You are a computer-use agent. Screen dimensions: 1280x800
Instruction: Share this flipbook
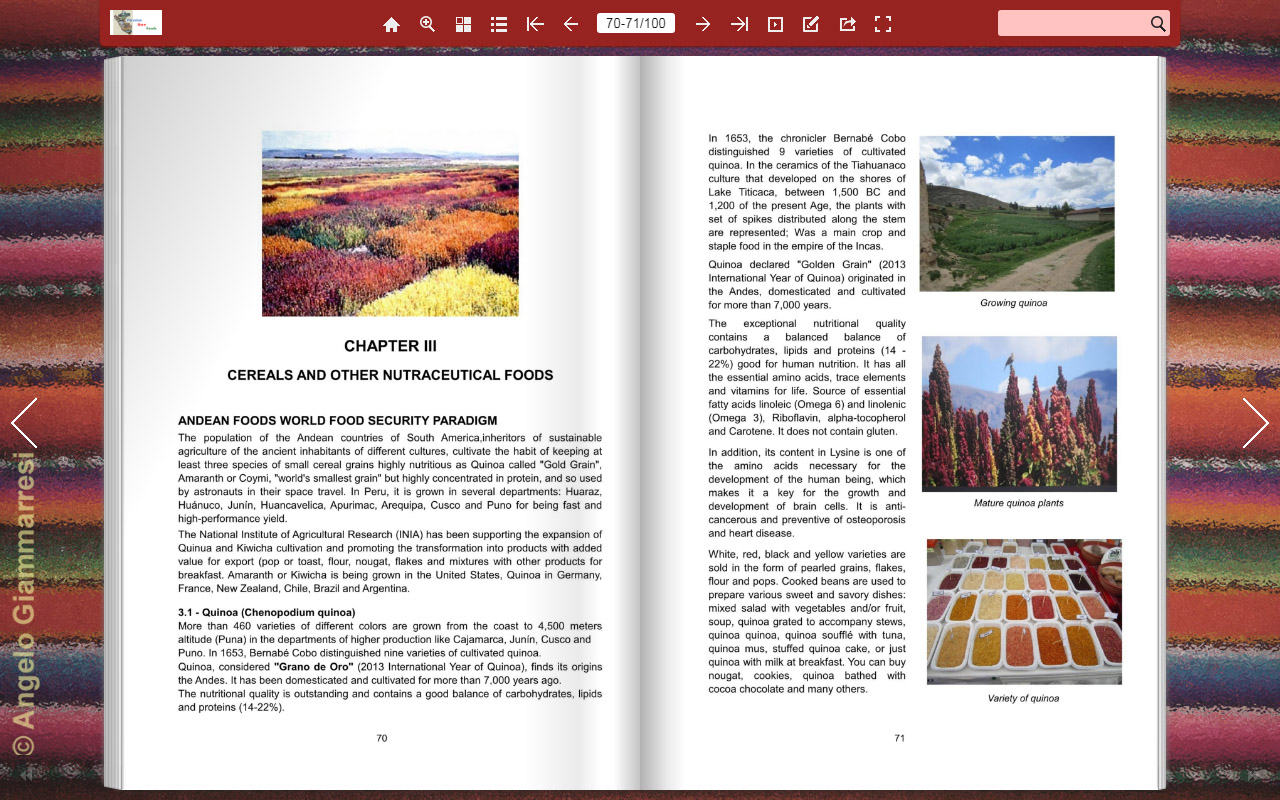tap(847, 24)
